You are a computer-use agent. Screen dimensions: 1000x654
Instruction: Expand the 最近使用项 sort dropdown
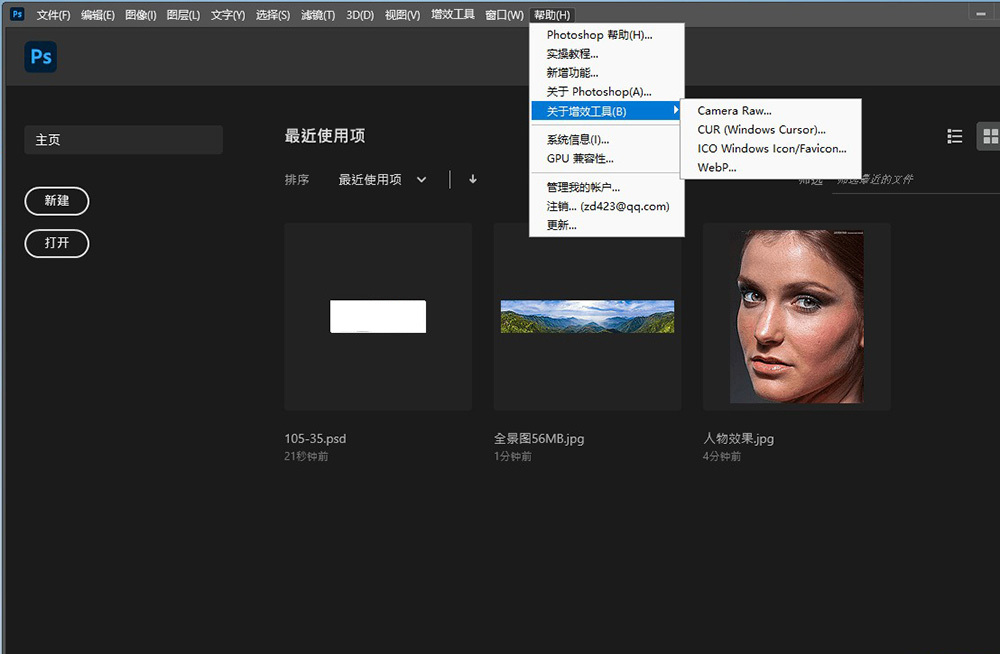click(x=382, y=180)
